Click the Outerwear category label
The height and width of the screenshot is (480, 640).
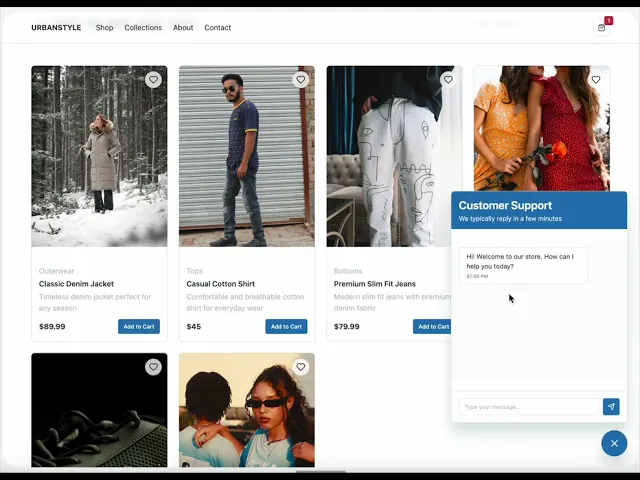(56, 271)
